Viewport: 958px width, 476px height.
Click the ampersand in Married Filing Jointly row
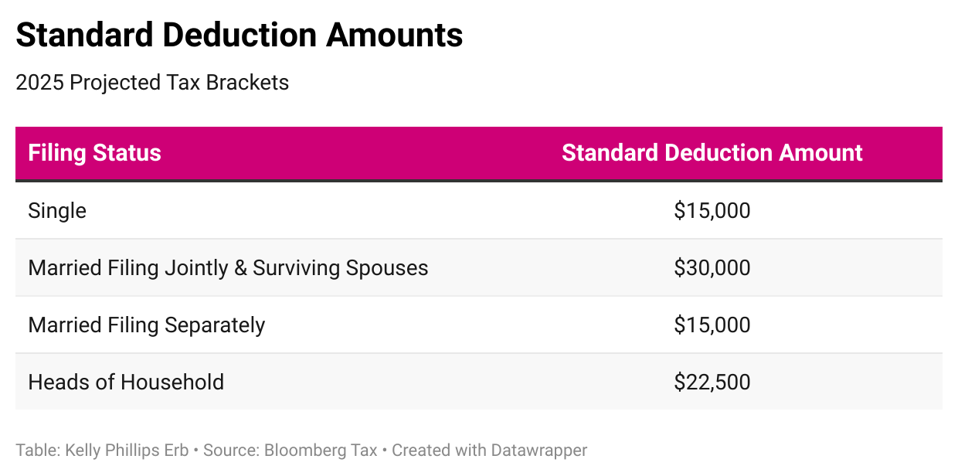pyautogui.click(x=238, y=268)
